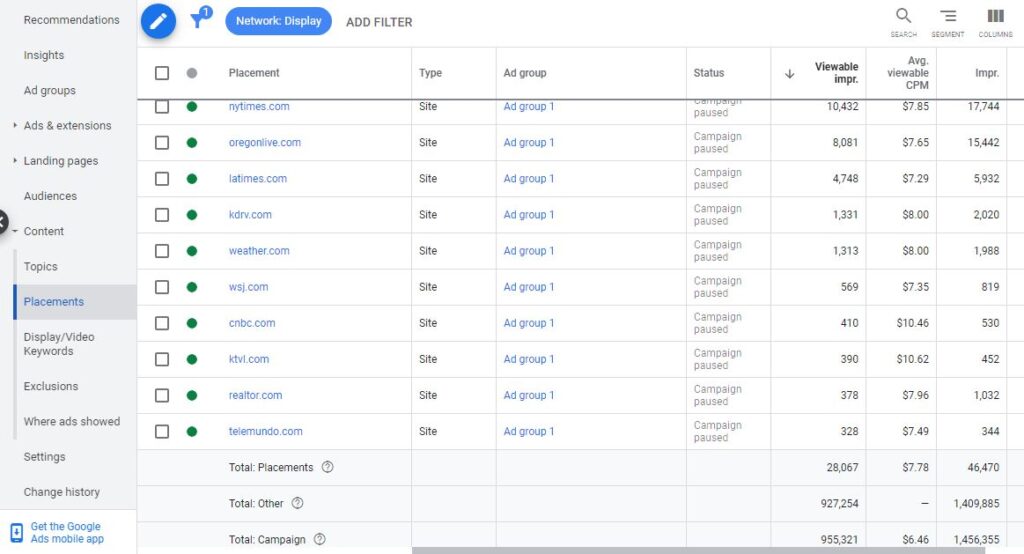
Task: Toggle the select-all checkbox in header
Action: (x=162, y=73)
